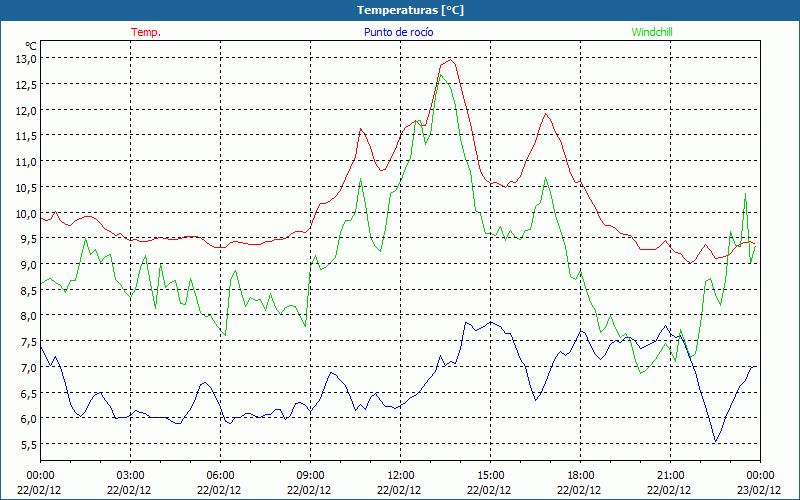Click the '5,5' y-axis value

(x=29, y=444)
